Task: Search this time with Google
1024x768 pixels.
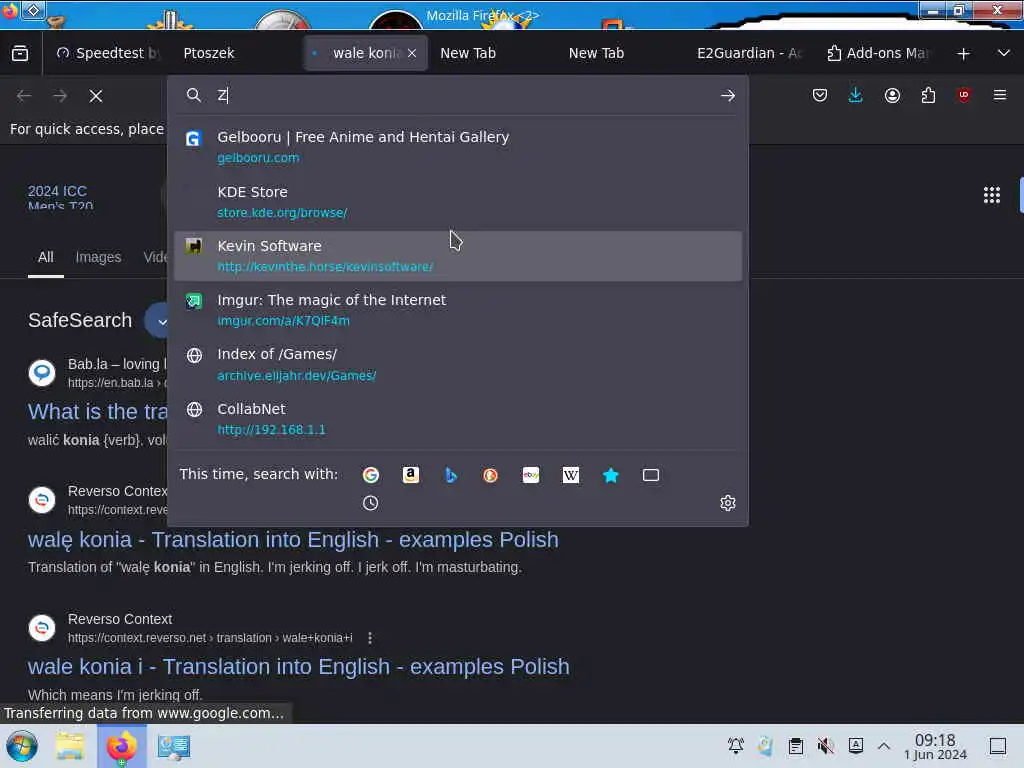Action: pos(371,475)
